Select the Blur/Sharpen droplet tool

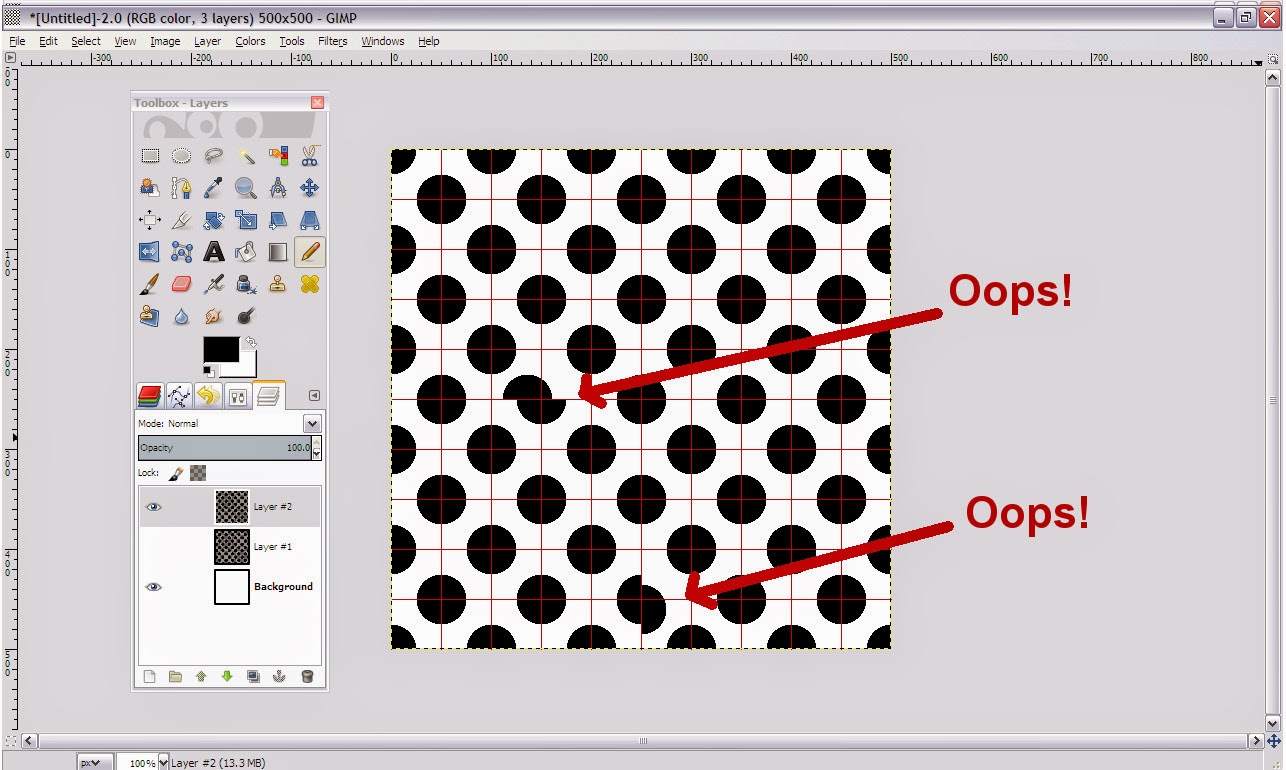point(181,316)
